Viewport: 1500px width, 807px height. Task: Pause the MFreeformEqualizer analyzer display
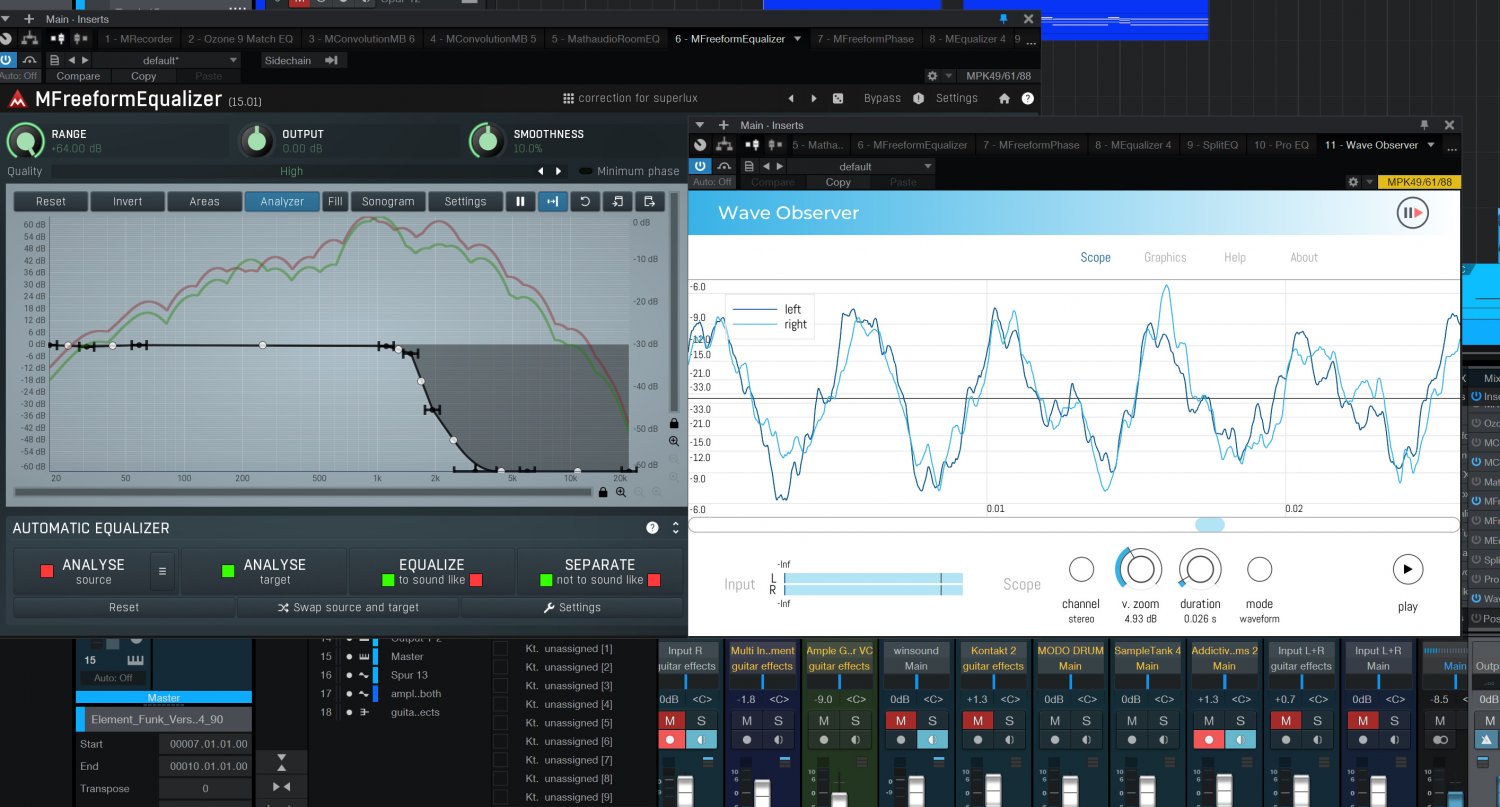pos(520,201)
